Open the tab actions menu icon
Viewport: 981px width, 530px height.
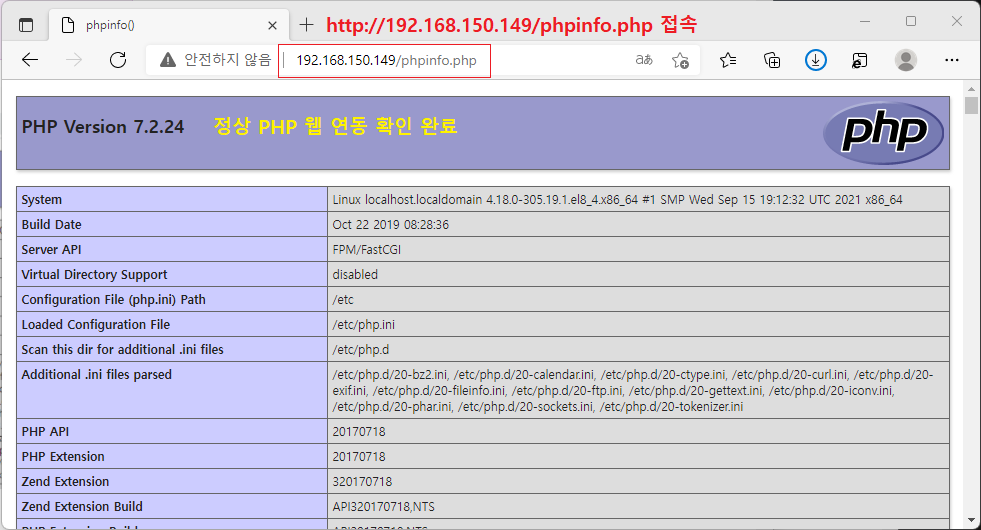pyautogui.click(x=26, y=25)
